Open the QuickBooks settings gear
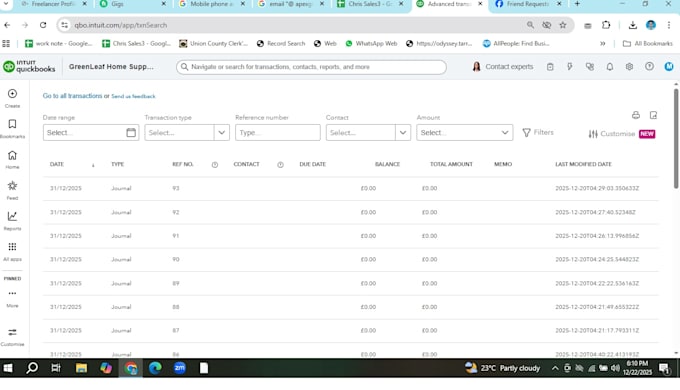Image resolution: width=680 pixels, height=390 pixels. [x=629, y=67]
